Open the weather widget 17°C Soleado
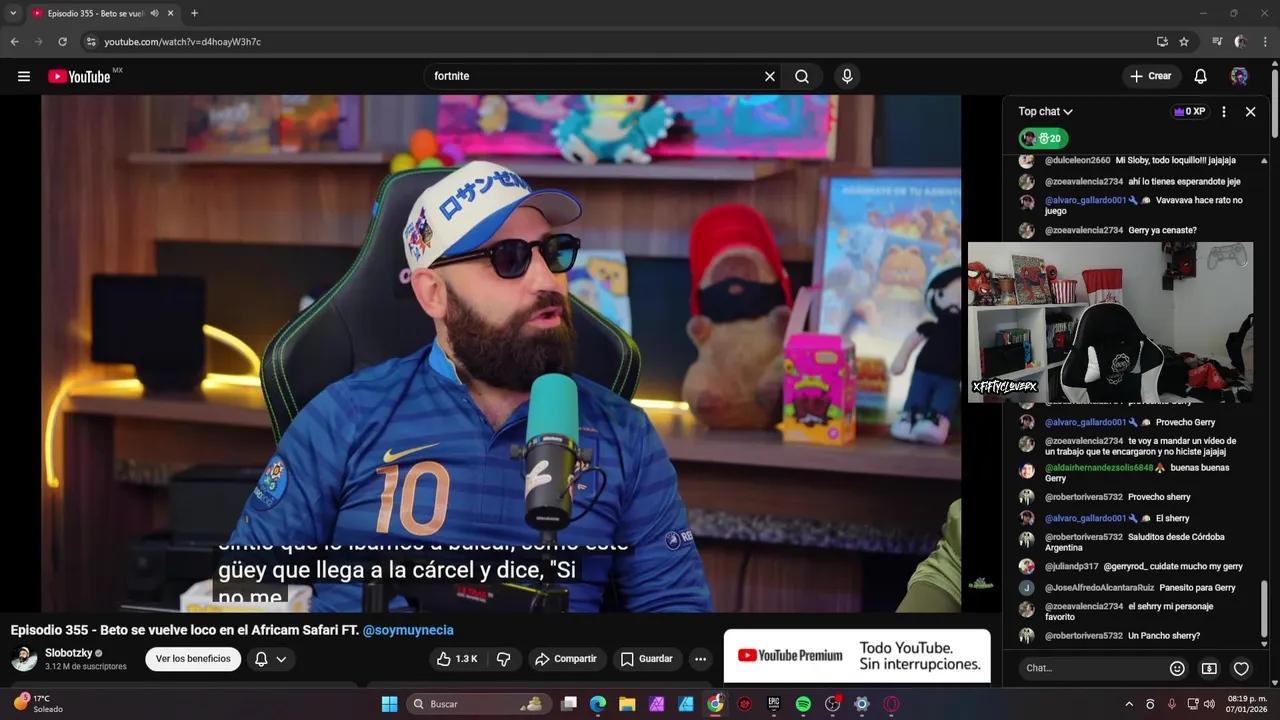The image size is (1280, 720). pyautogui.click(x=38, y=704)
